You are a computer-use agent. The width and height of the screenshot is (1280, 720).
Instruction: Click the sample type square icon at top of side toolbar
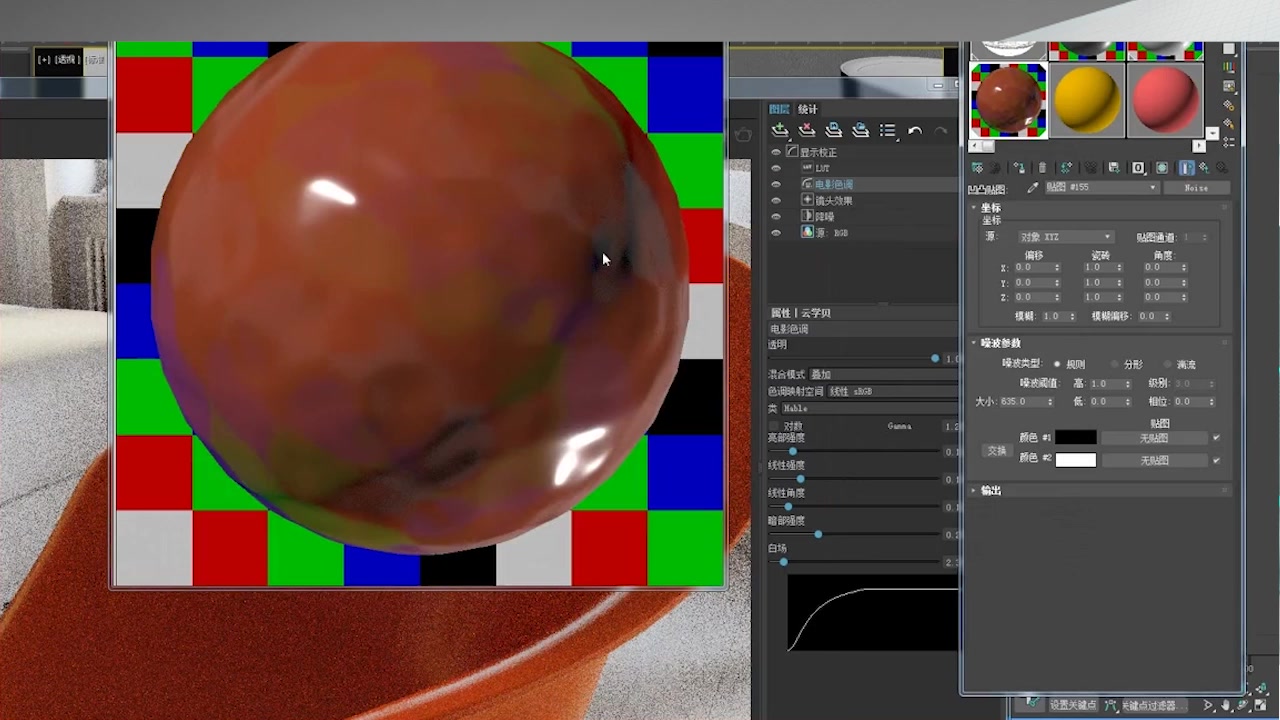1229,48
